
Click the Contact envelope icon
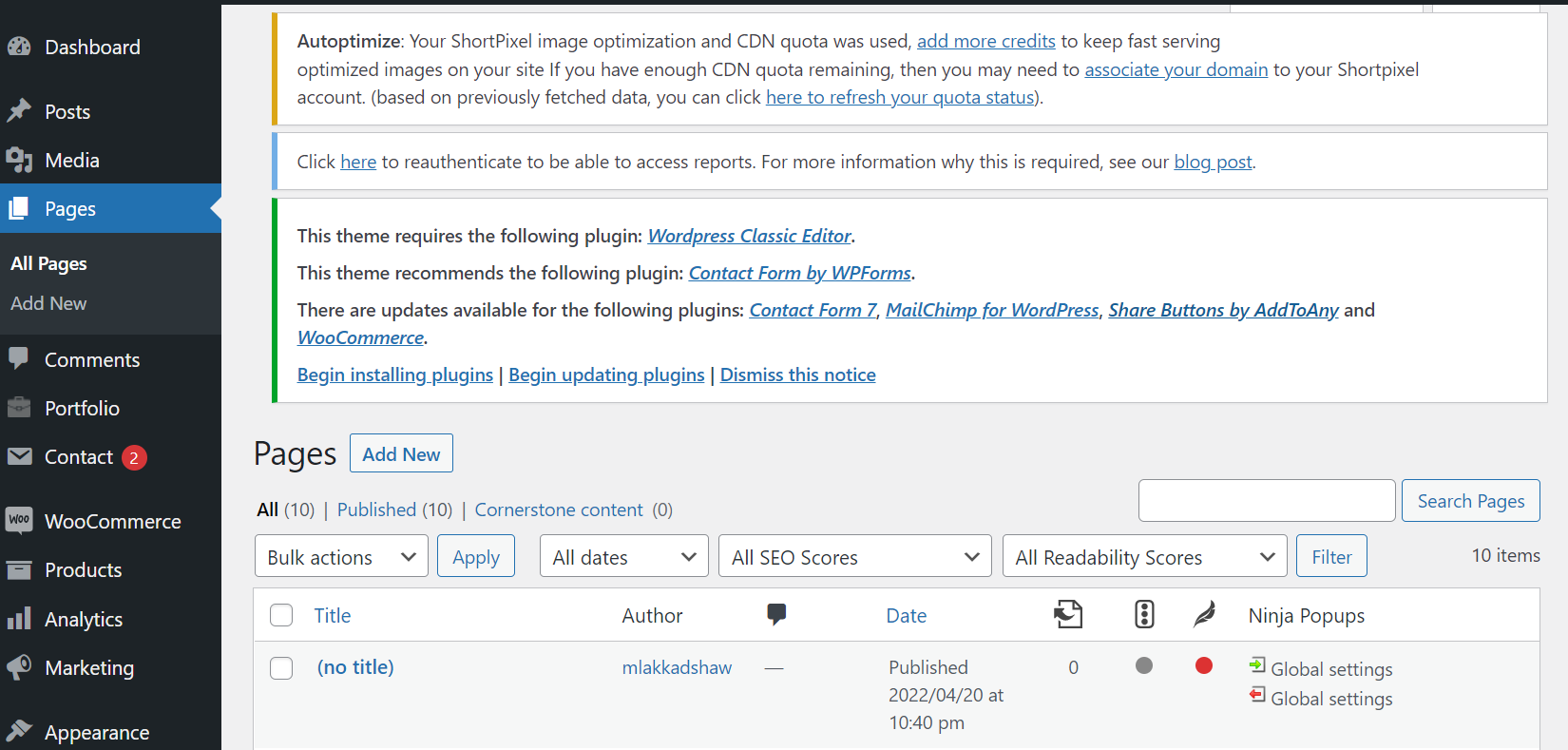pos(19,456)
